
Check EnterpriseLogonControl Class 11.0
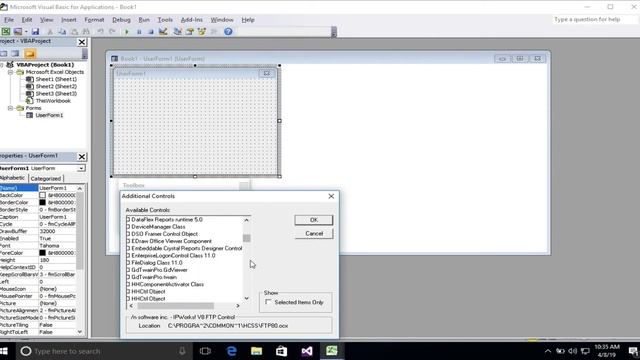128,256
